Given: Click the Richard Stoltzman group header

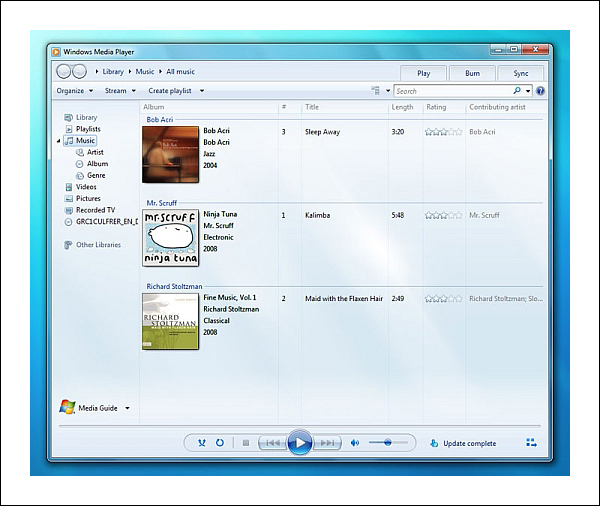Looking at the screenshot, I should pyautogui.click(x=174, y=287).
